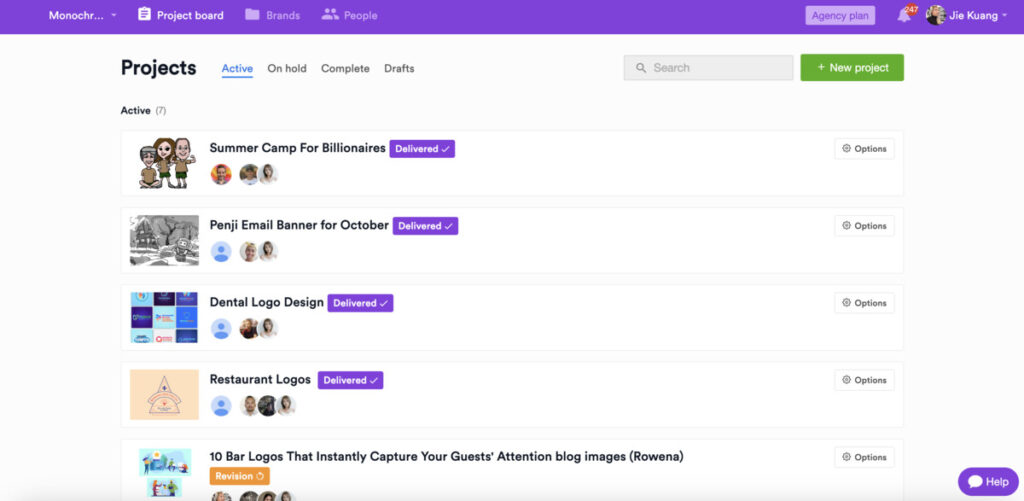This screenshot has height=501, width=1024.
Task: Open the notification bell with 247 badge
Action: tap(905, 14)
